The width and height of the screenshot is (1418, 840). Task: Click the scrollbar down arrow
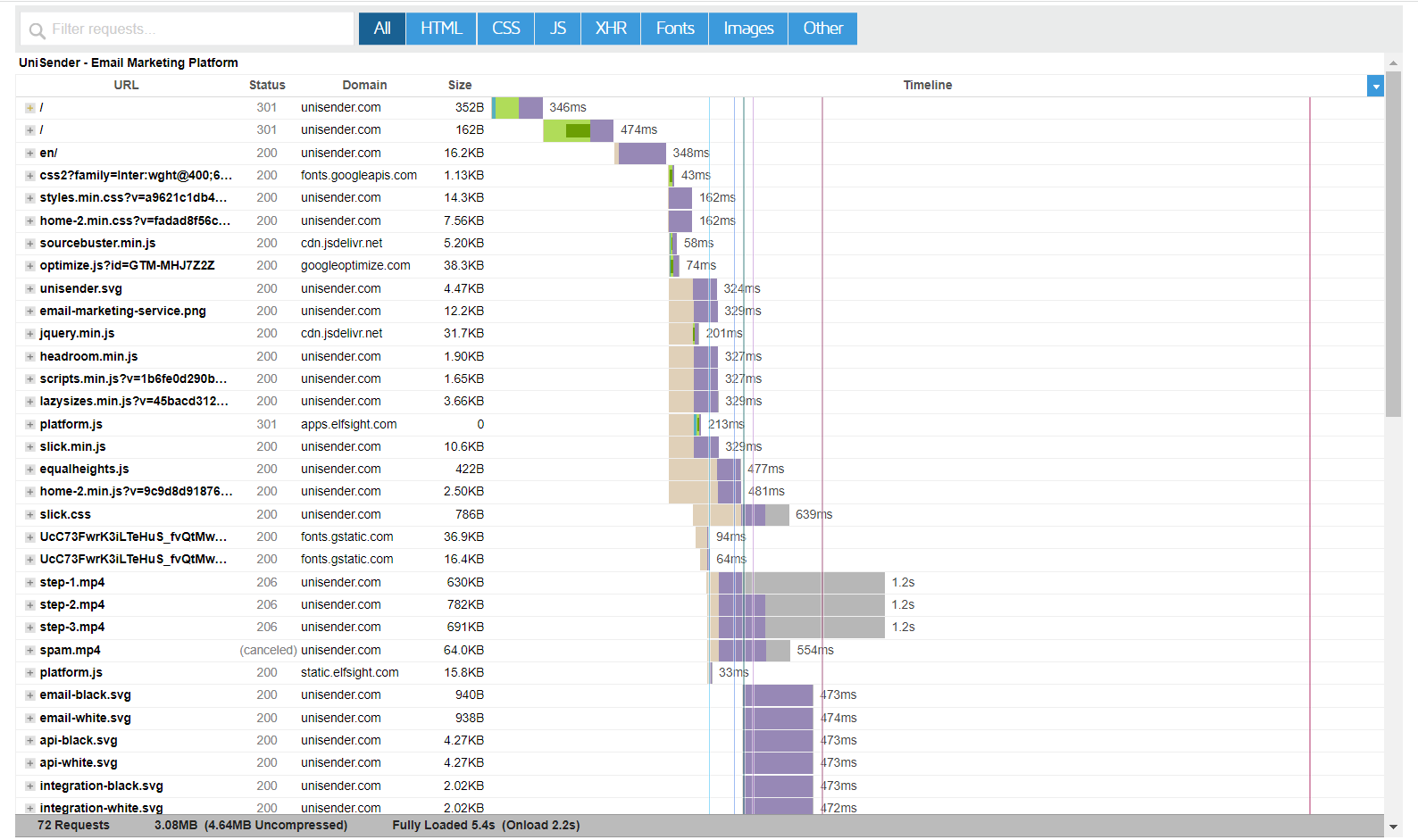[1393, 827]
